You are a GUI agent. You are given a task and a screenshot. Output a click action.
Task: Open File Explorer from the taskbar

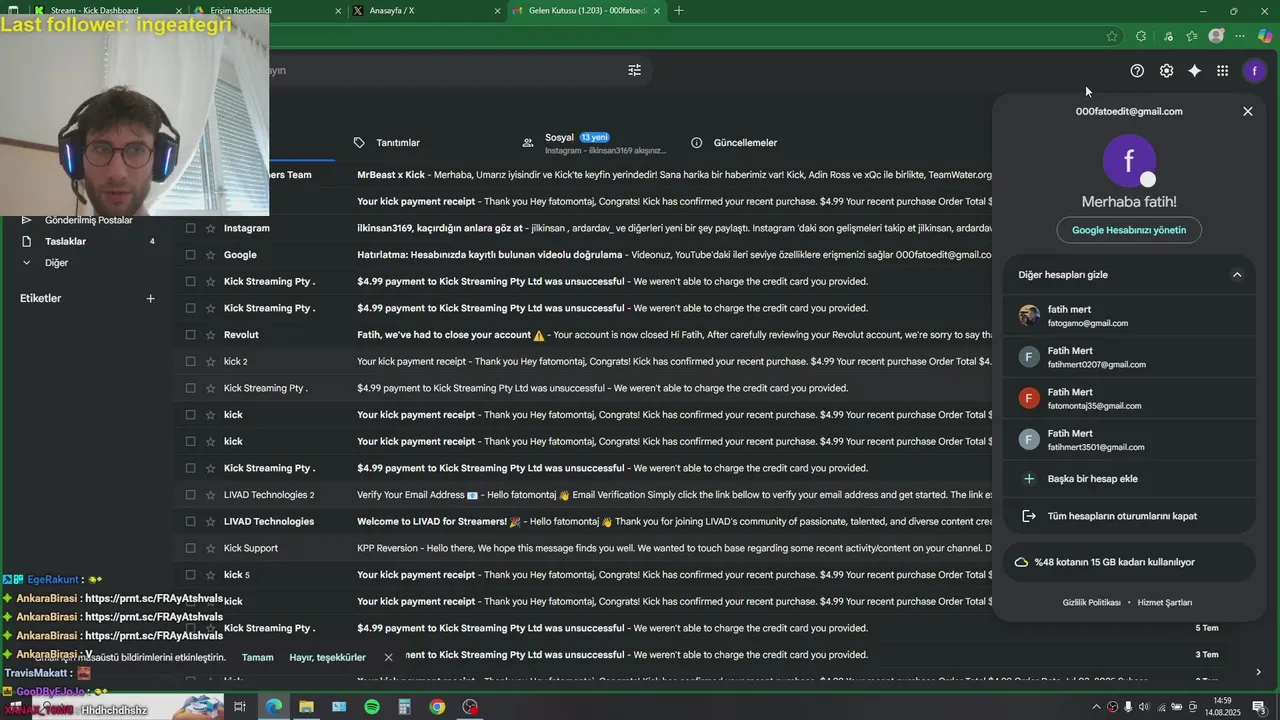pyautogui.click(x=306, y=707)
